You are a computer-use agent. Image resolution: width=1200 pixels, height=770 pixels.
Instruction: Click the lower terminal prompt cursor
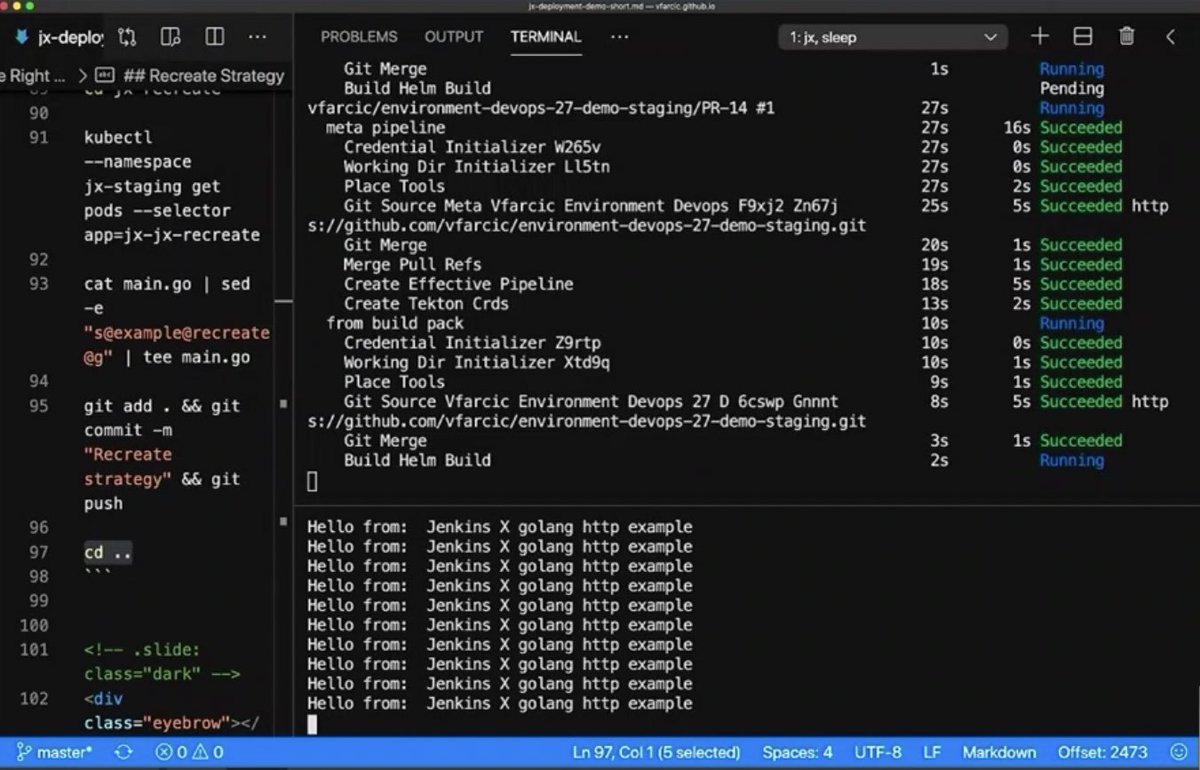pyautogui.click(x=312, y=724)
